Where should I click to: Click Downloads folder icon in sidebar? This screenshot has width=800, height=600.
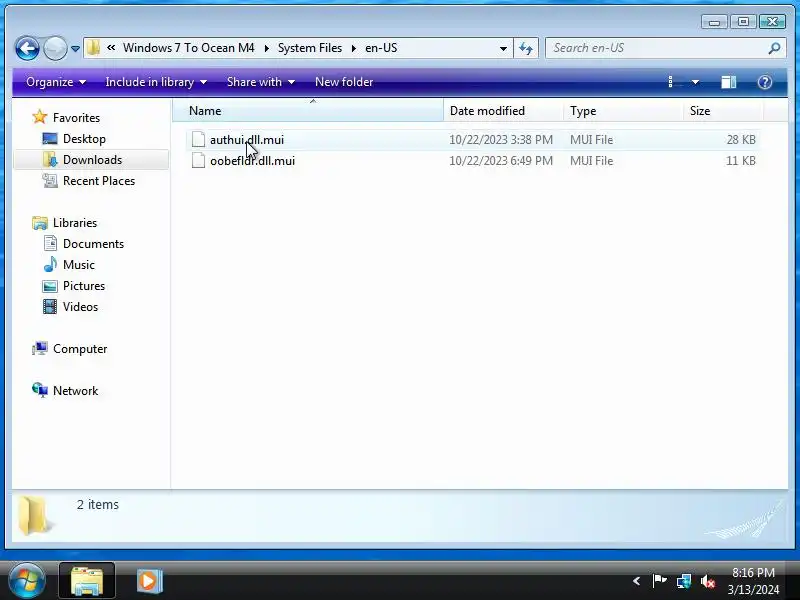point(50,160)
